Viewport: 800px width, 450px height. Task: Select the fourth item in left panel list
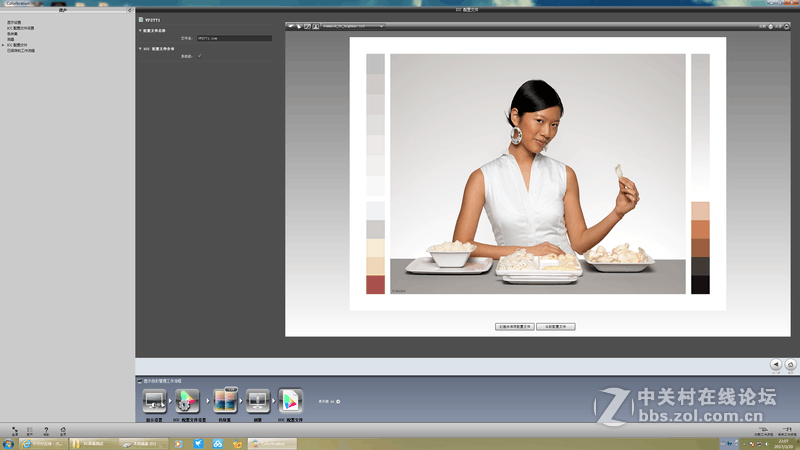(x=11, y=39)
